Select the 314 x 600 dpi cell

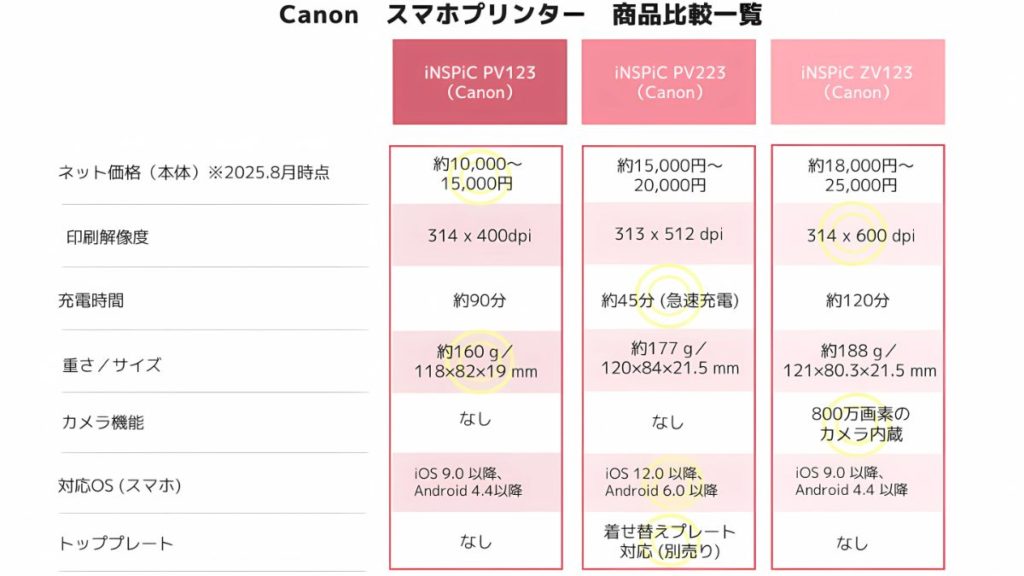coord(860,237)
